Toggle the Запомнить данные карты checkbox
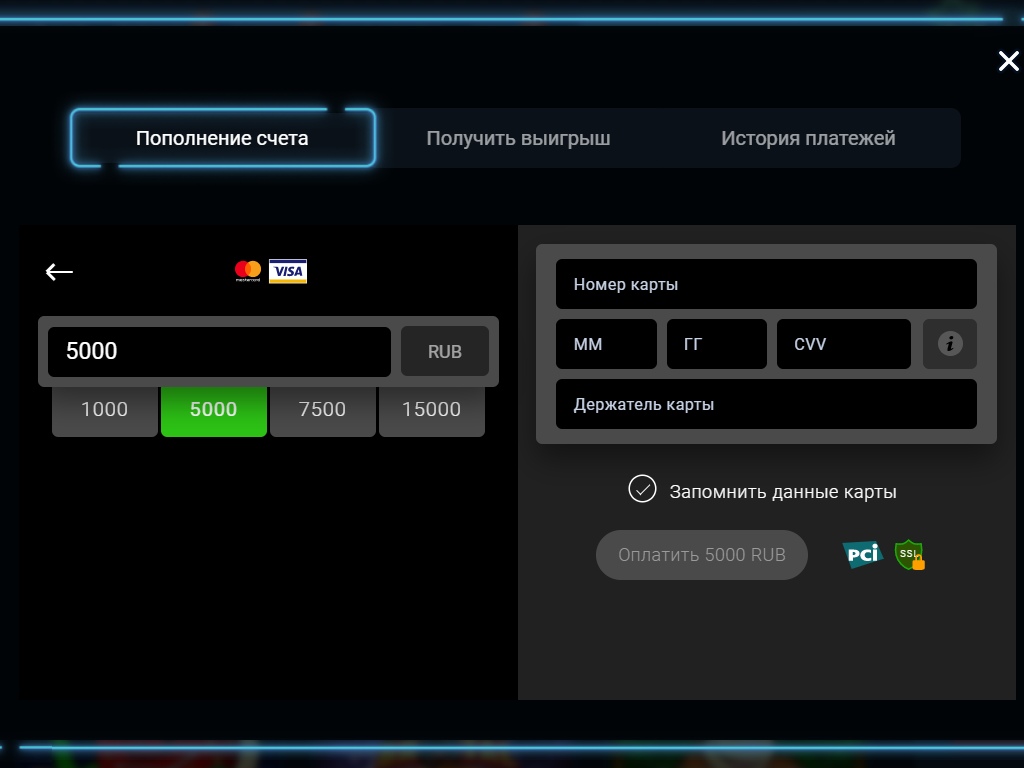 point(642,490)
